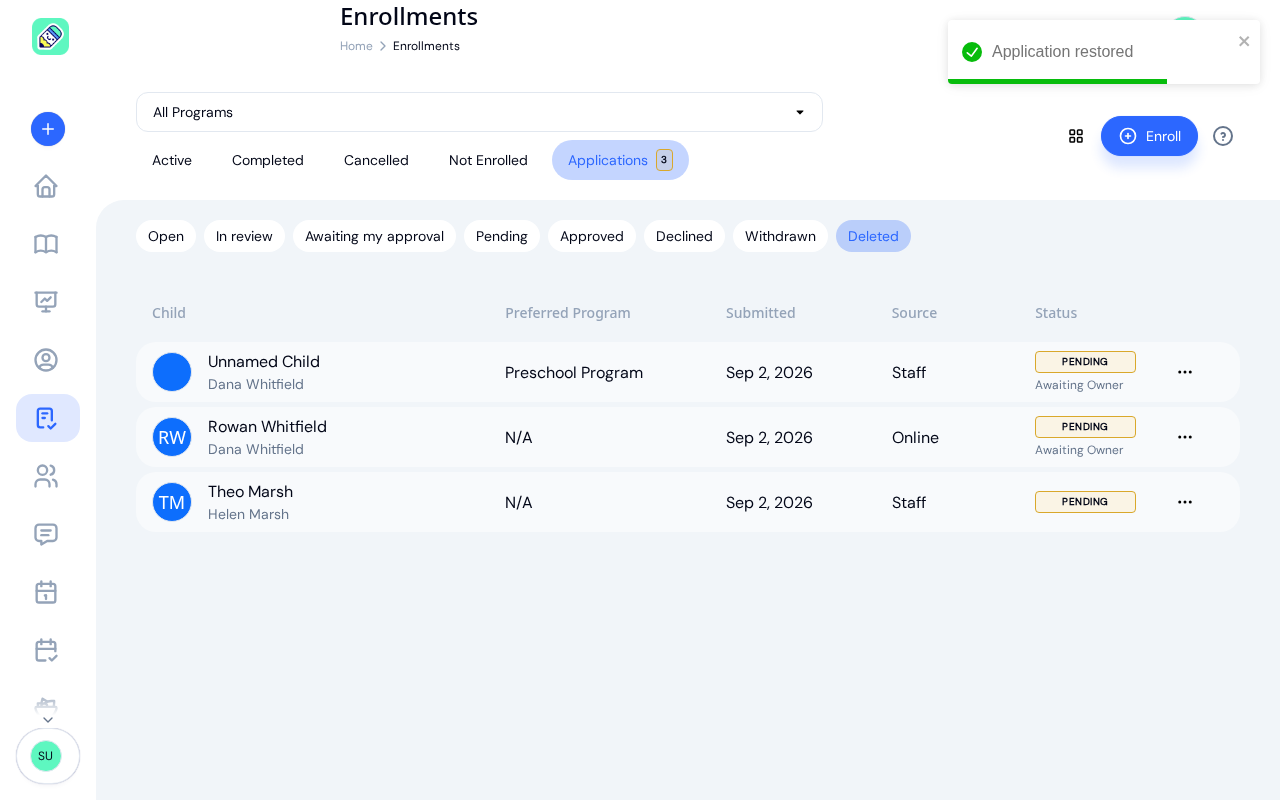Open help via the question mark icon

pos(1223,136)
